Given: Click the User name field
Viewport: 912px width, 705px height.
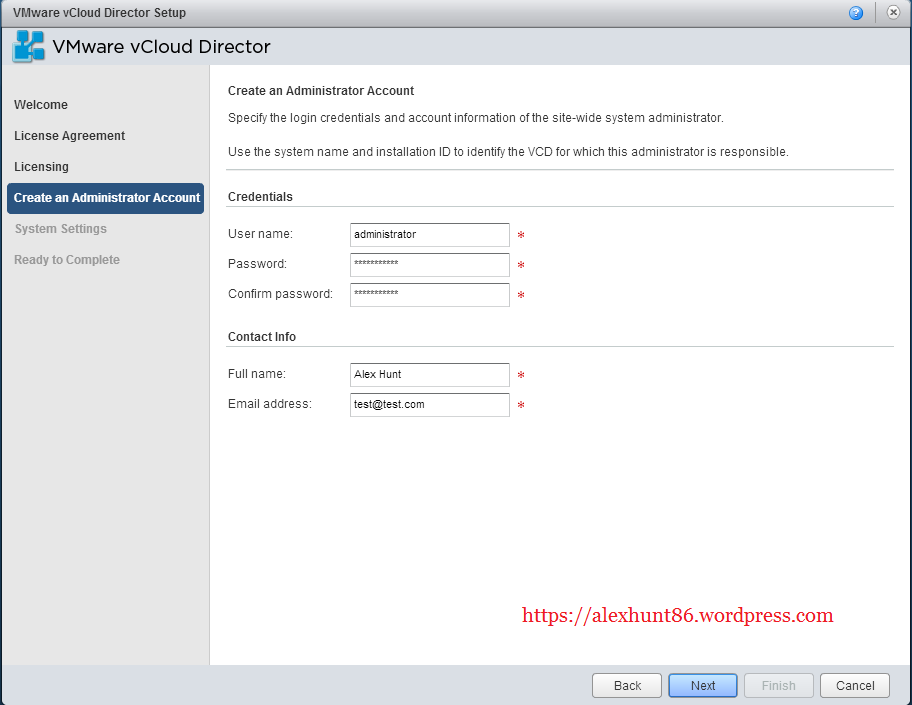Looking at the screenshot, I should tap(430, 235).
